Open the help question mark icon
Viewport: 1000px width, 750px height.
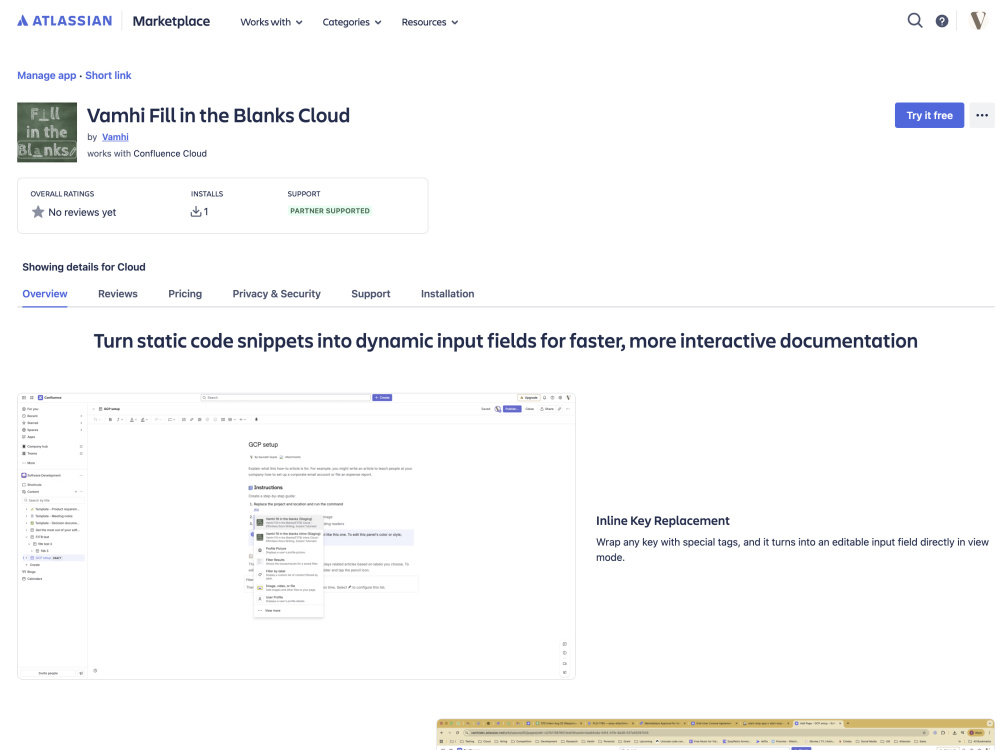pos(941,21)
